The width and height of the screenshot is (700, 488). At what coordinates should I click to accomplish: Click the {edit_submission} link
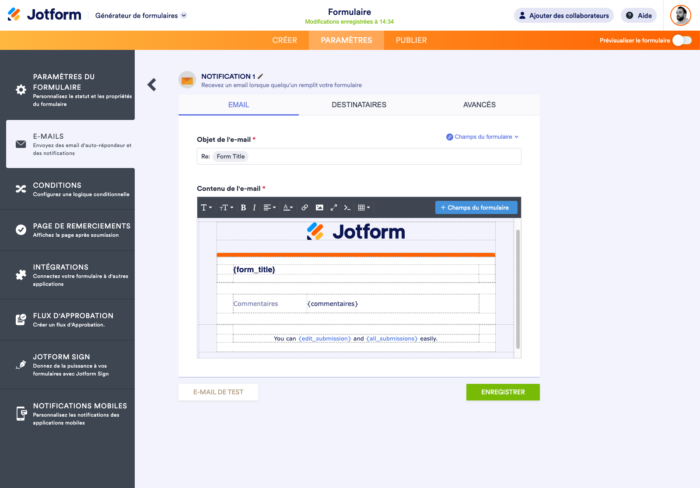325,339
